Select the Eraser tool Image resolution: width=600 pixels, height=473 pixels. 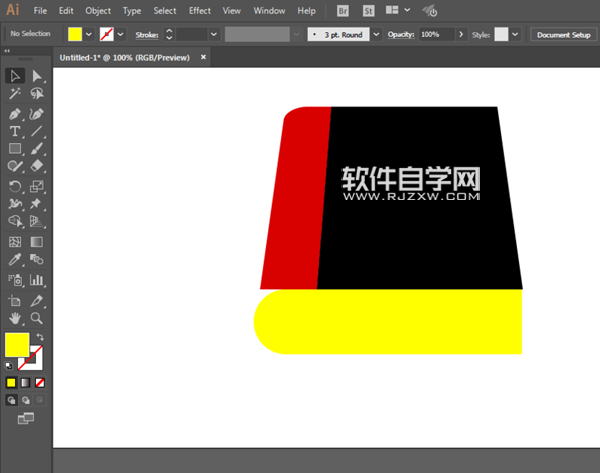[37, 166]
